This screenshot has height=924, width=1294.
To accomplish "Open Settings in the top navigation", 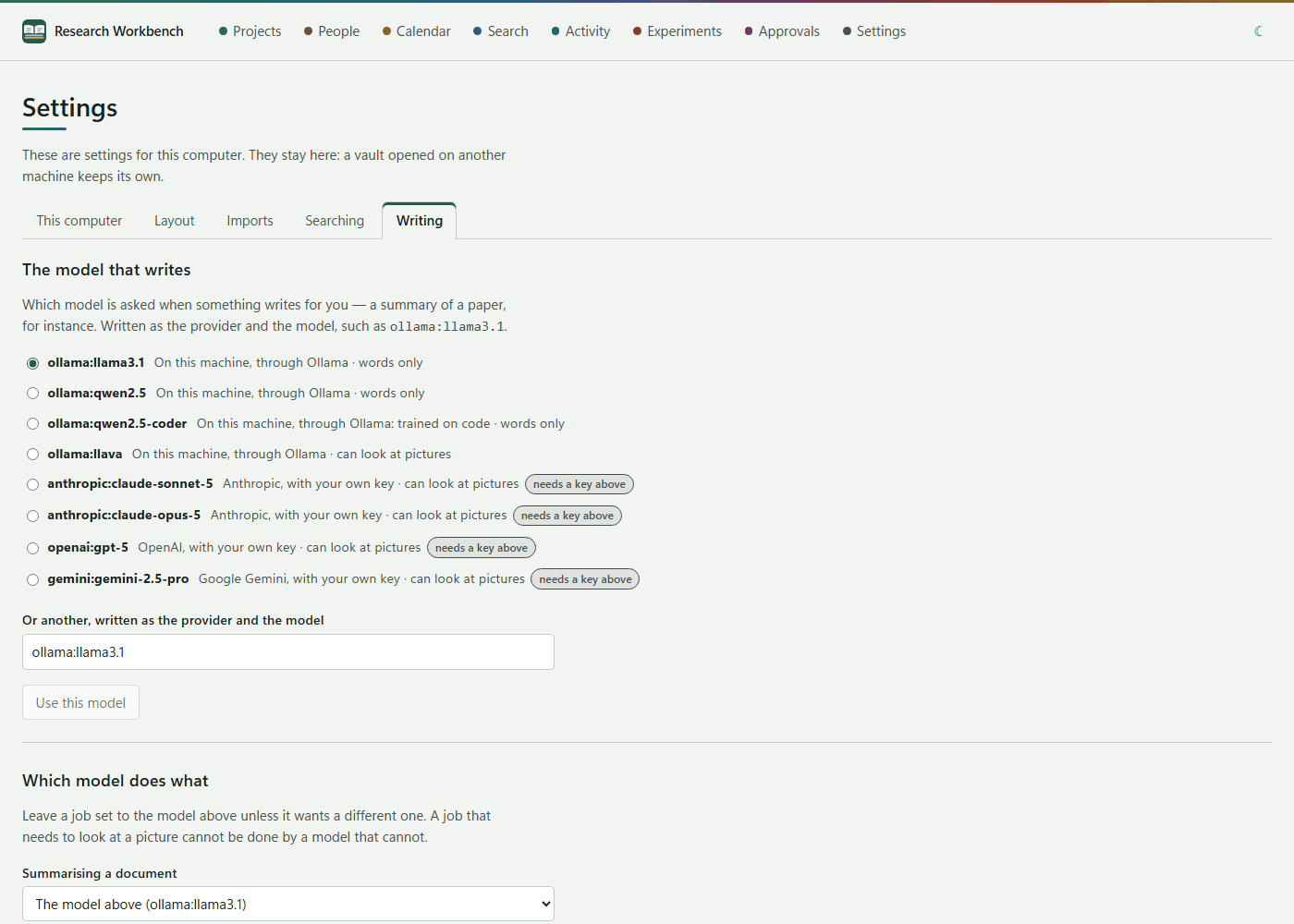I will (x=873, y=31).
